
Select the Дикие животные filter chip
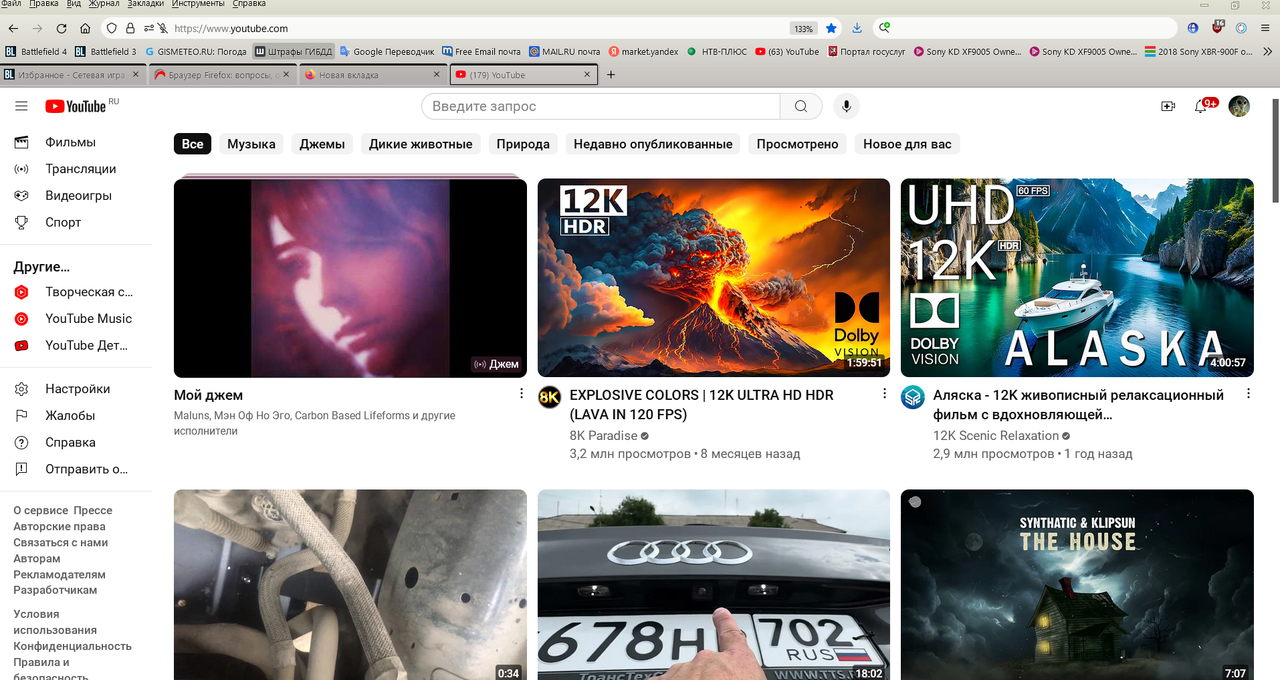point(421,144)
